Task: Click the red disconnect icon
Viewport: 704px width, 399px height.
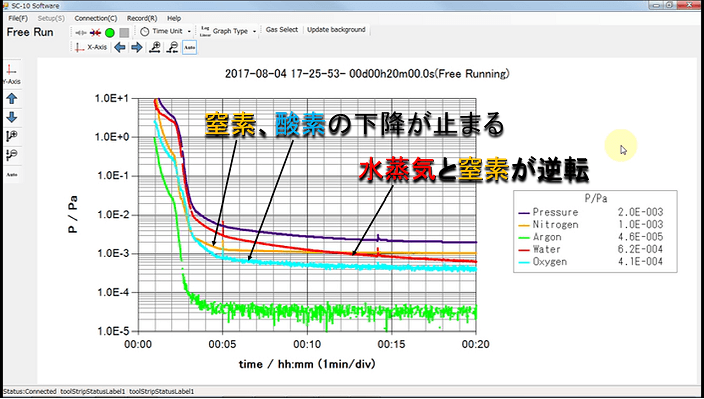Action: pyautogui.click(x=95, y=32)
